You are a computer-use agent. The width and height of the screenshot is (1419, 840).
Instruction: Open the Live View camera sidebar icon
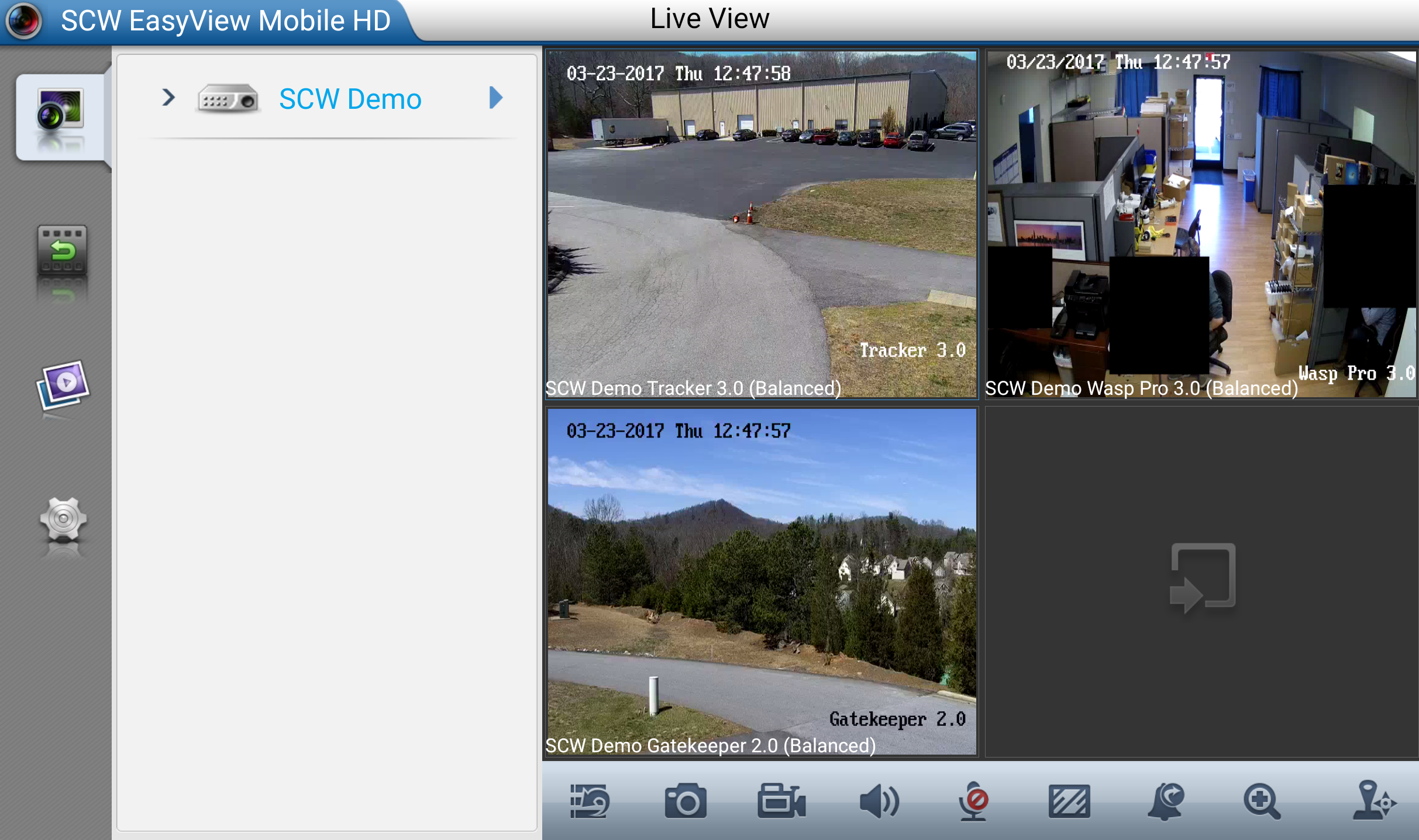(x=60, y=116)
